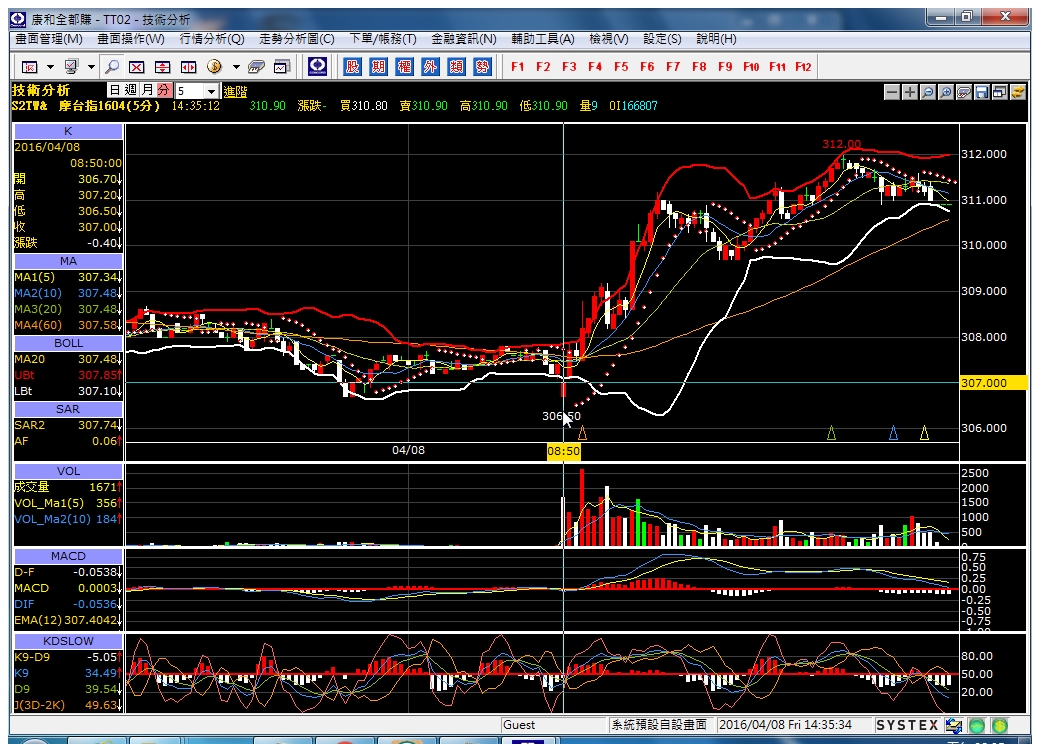1040x744 pixels.
Task: Click the chart window toolbar icon
Action: click(282, 67)
